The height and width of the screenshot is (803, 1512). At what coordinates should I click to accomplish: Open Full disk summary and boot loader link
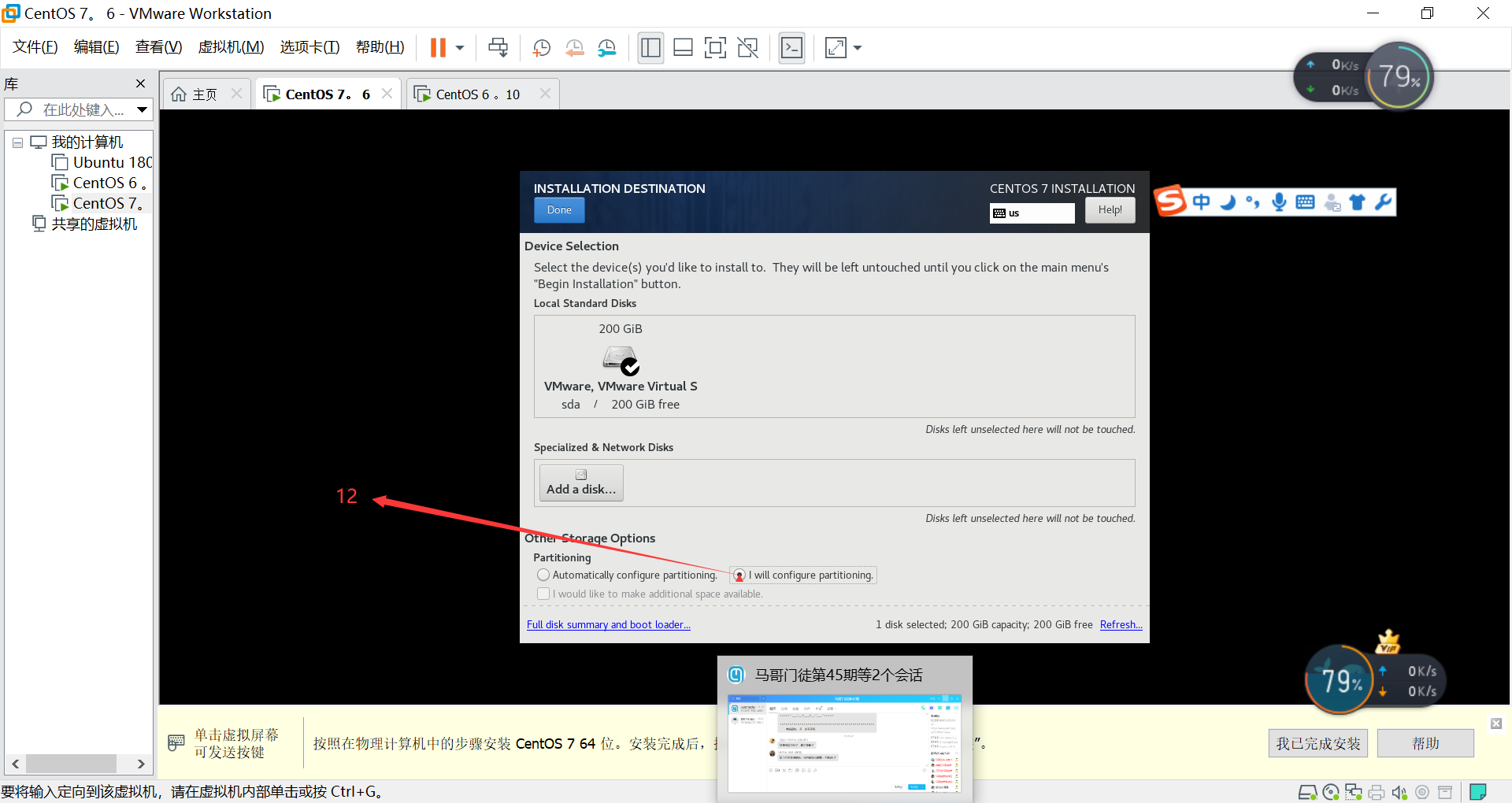pyautogui.click(x=609, y=625)
